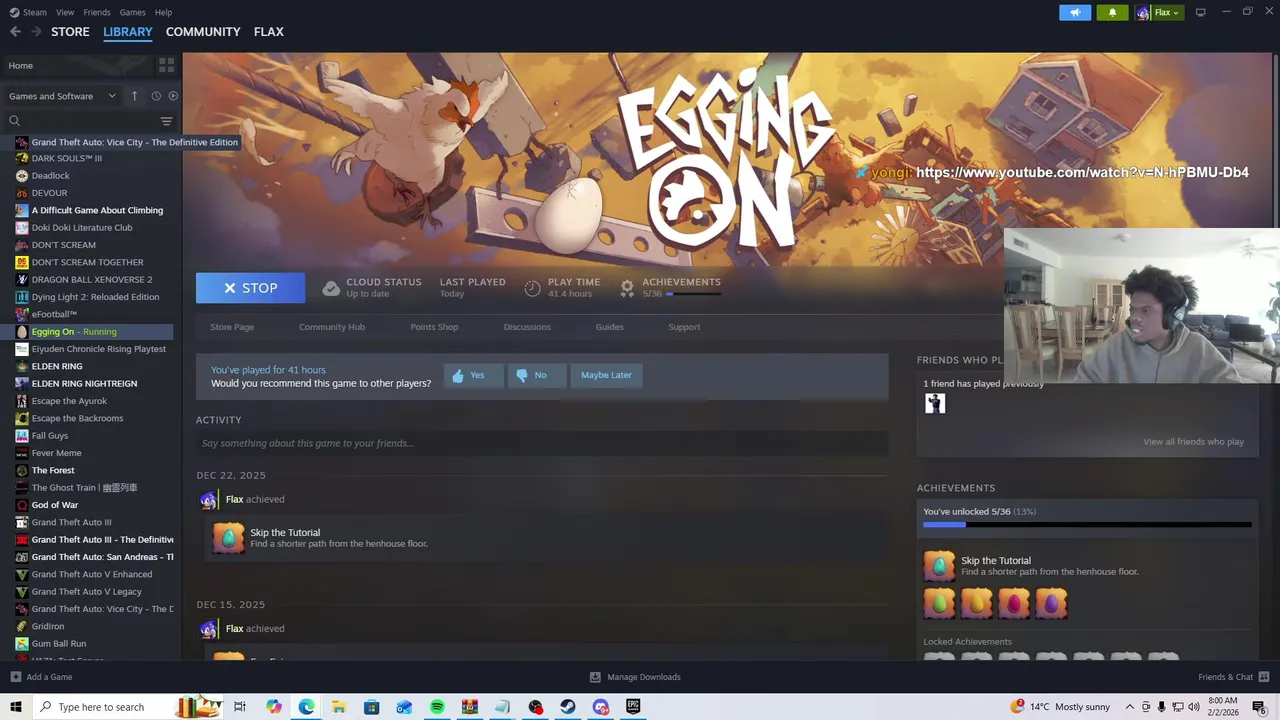Click the achievements progress bar in sidebar panel
This screenshot has height=720, width=1280.
point(1087,524)
